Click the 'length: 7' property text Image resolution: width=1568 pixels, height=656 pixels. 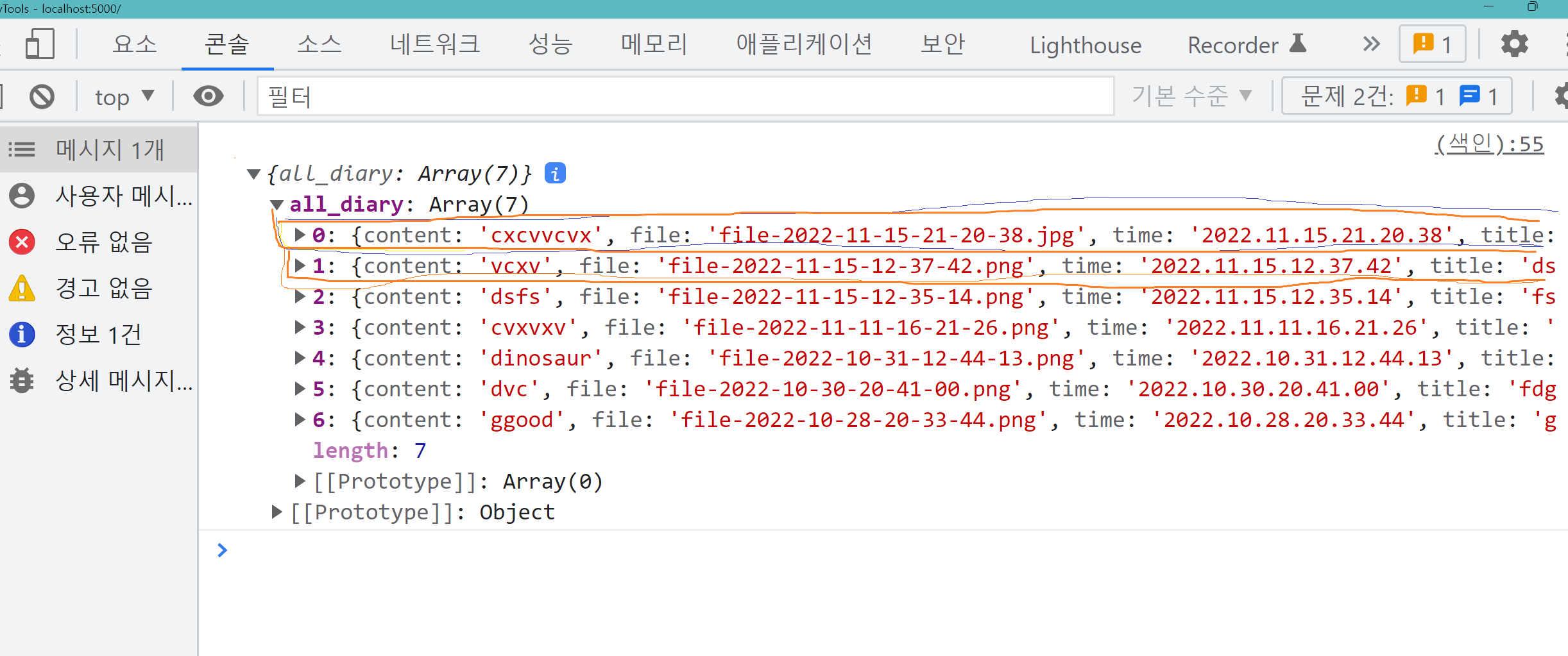370,450
